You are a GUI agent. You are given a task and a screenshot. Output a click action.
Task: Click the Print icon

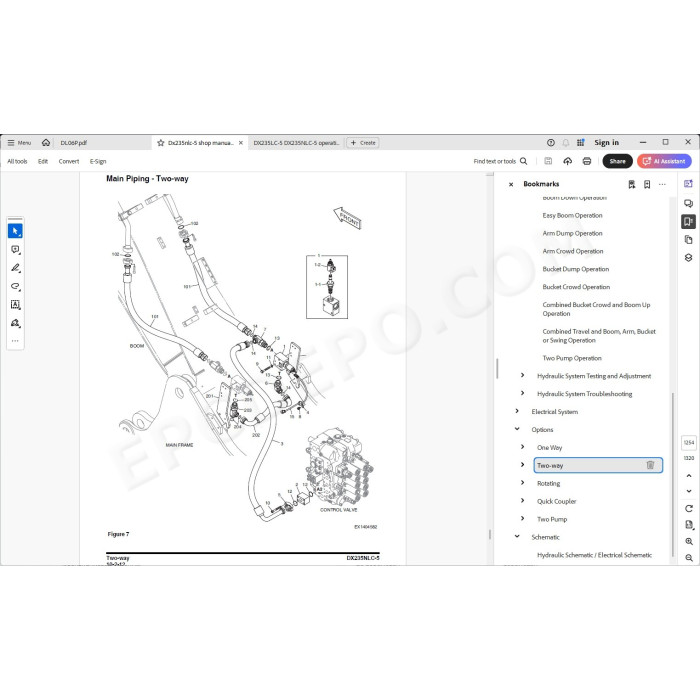click(587, 161)
